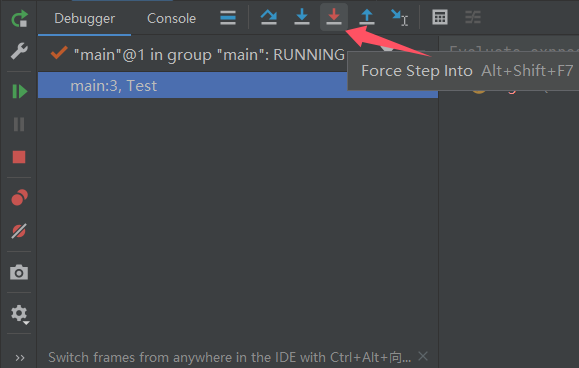Mute all breakpoints
This screenshot has height=368, width=579.
click(19, 231)
